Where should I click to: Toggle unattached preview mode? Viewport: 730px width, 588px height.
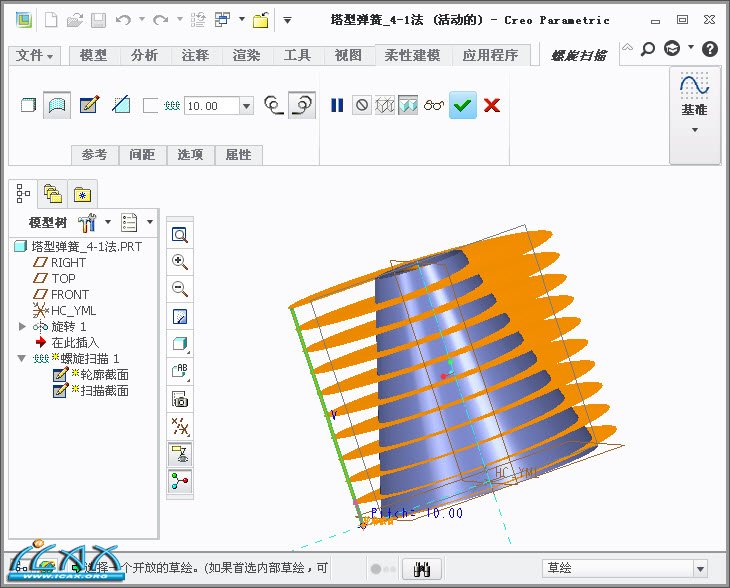coord(385,105)
